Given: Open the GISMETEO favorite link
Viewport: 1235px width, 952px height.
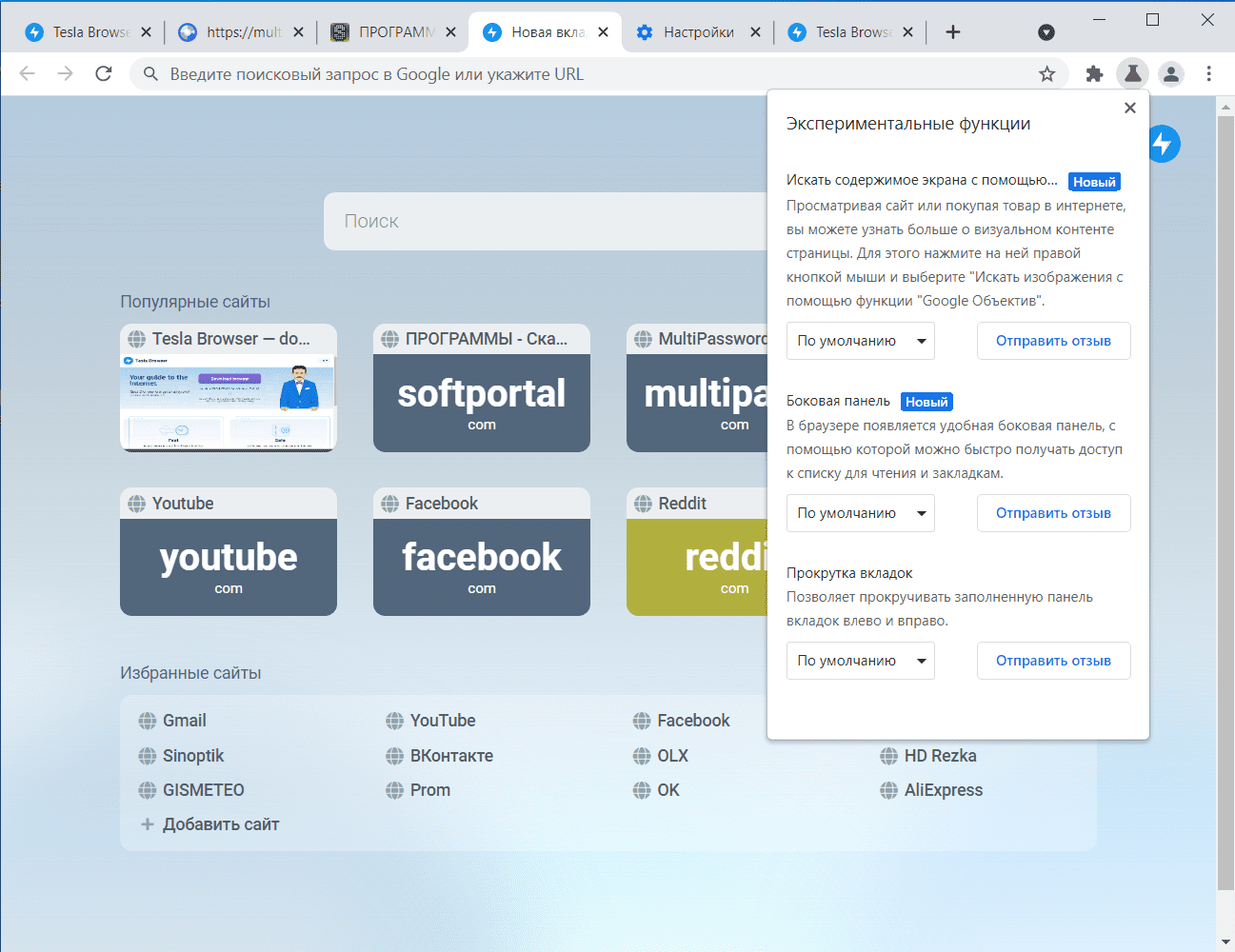Looking at the screenshot, I should point(191,789).
